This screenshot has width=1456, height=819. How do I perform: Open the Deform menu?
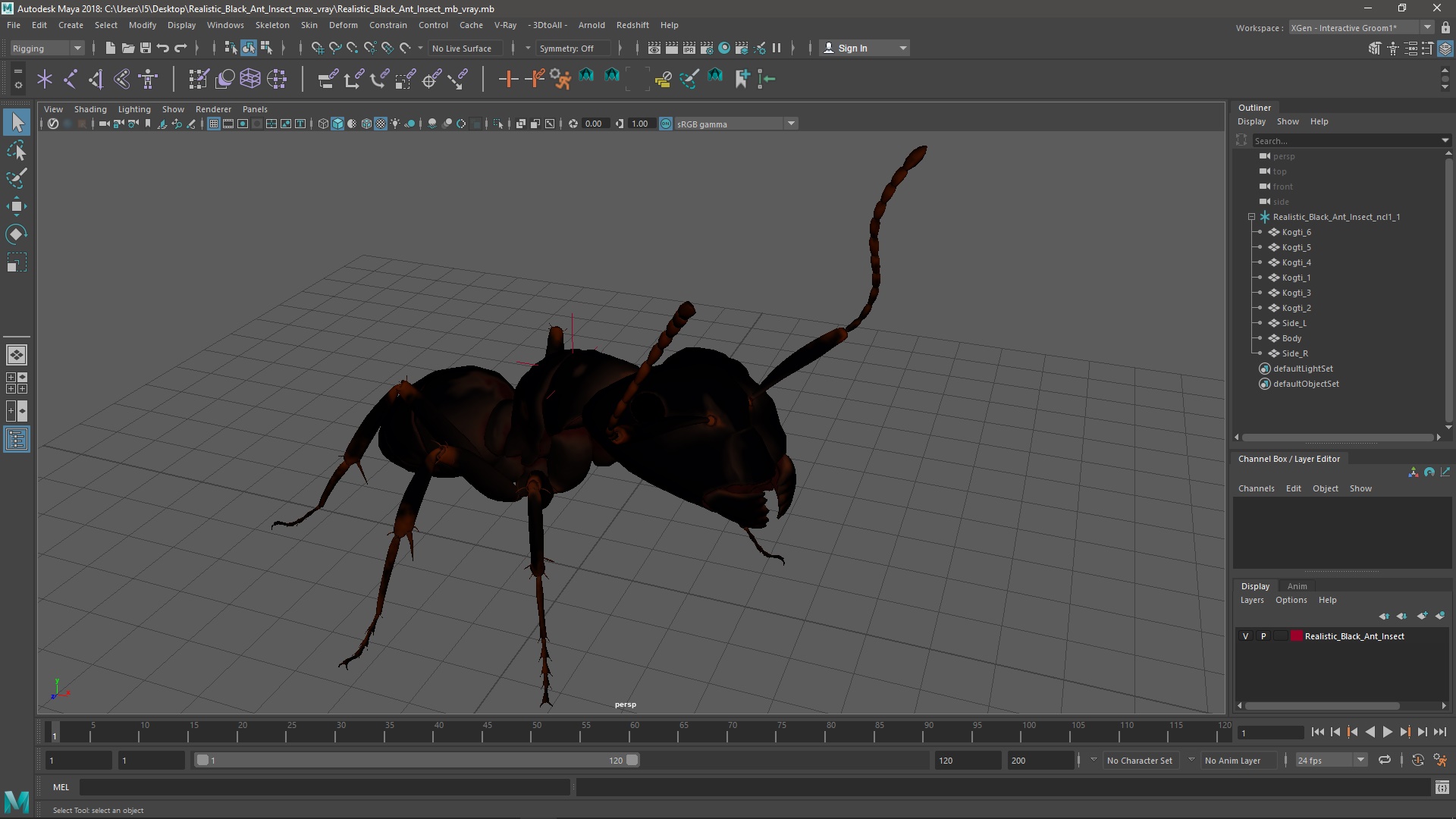[343, 25]
